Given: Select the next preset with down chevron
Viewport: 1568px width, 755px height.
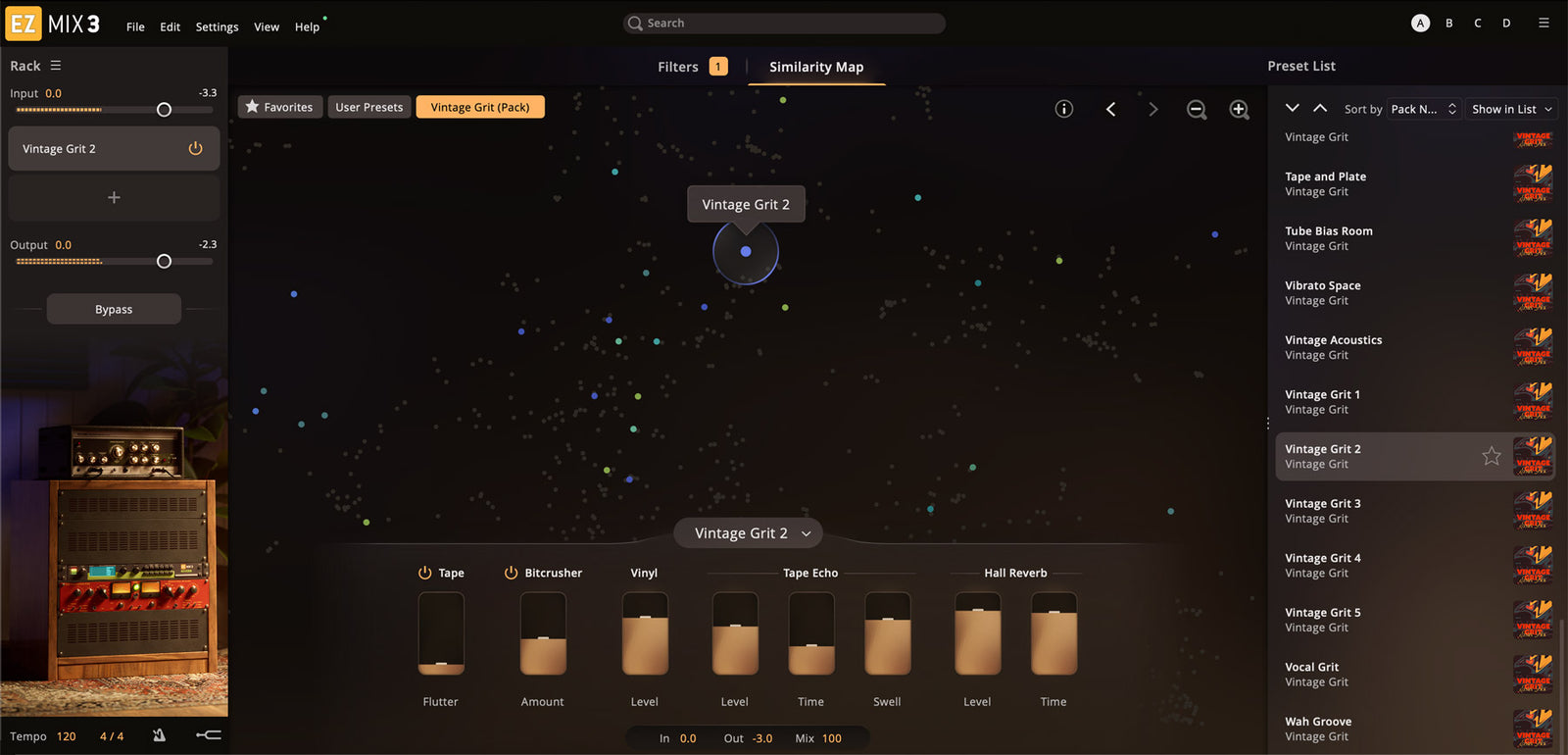Looking at the screenshot, I should (1293, 108).
